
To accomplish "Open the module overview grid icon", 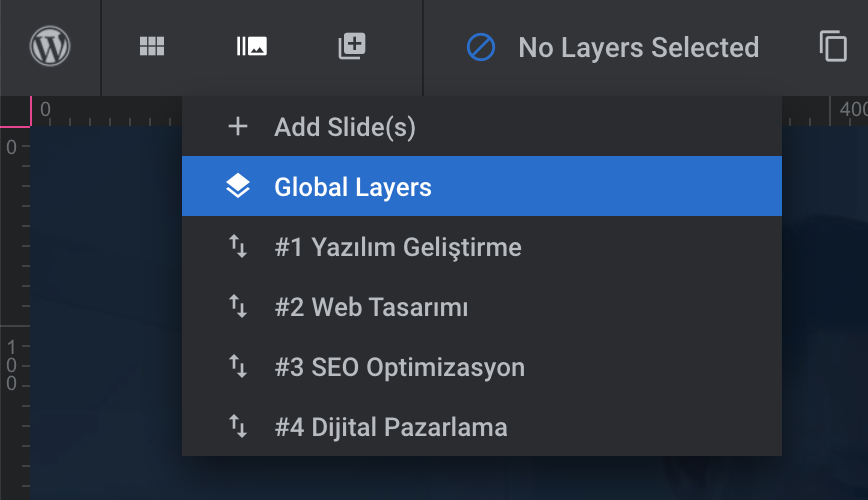I will (151, 47).
